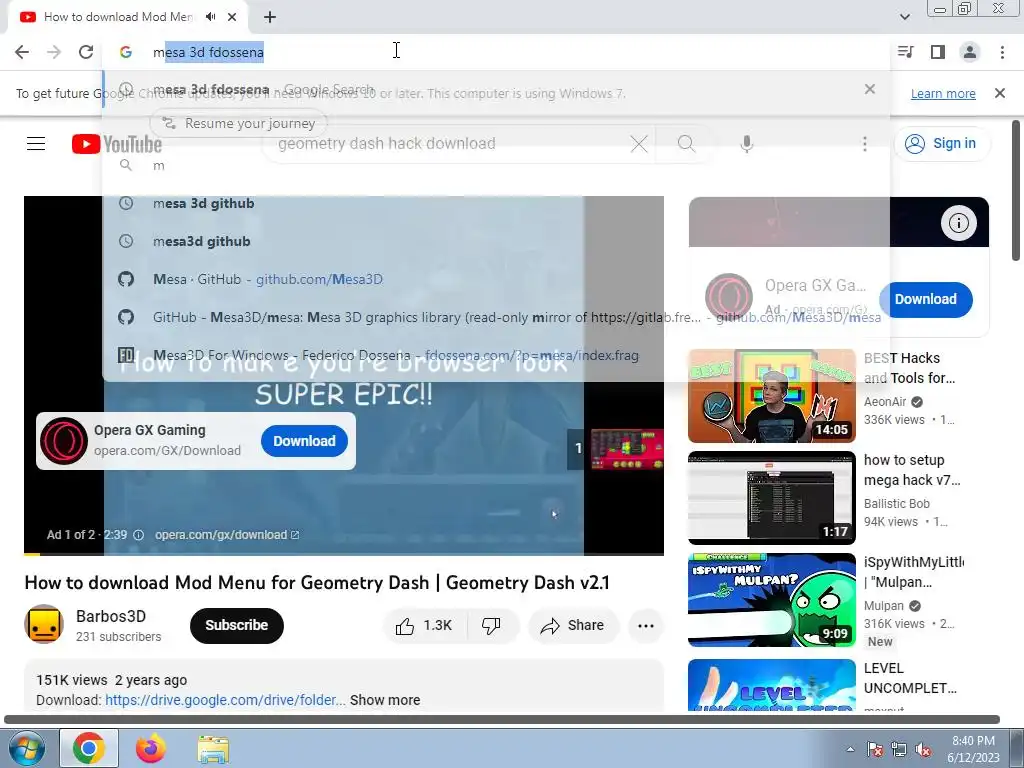
Task: Click Download on Opera GX sidebar ad
Action: (x=925, y=299)
